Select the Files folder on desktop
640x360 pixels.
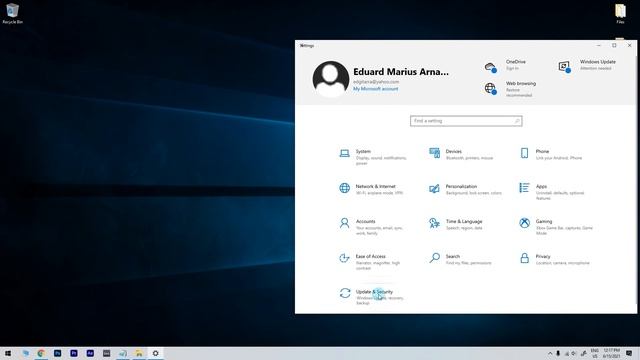(620, 13)
